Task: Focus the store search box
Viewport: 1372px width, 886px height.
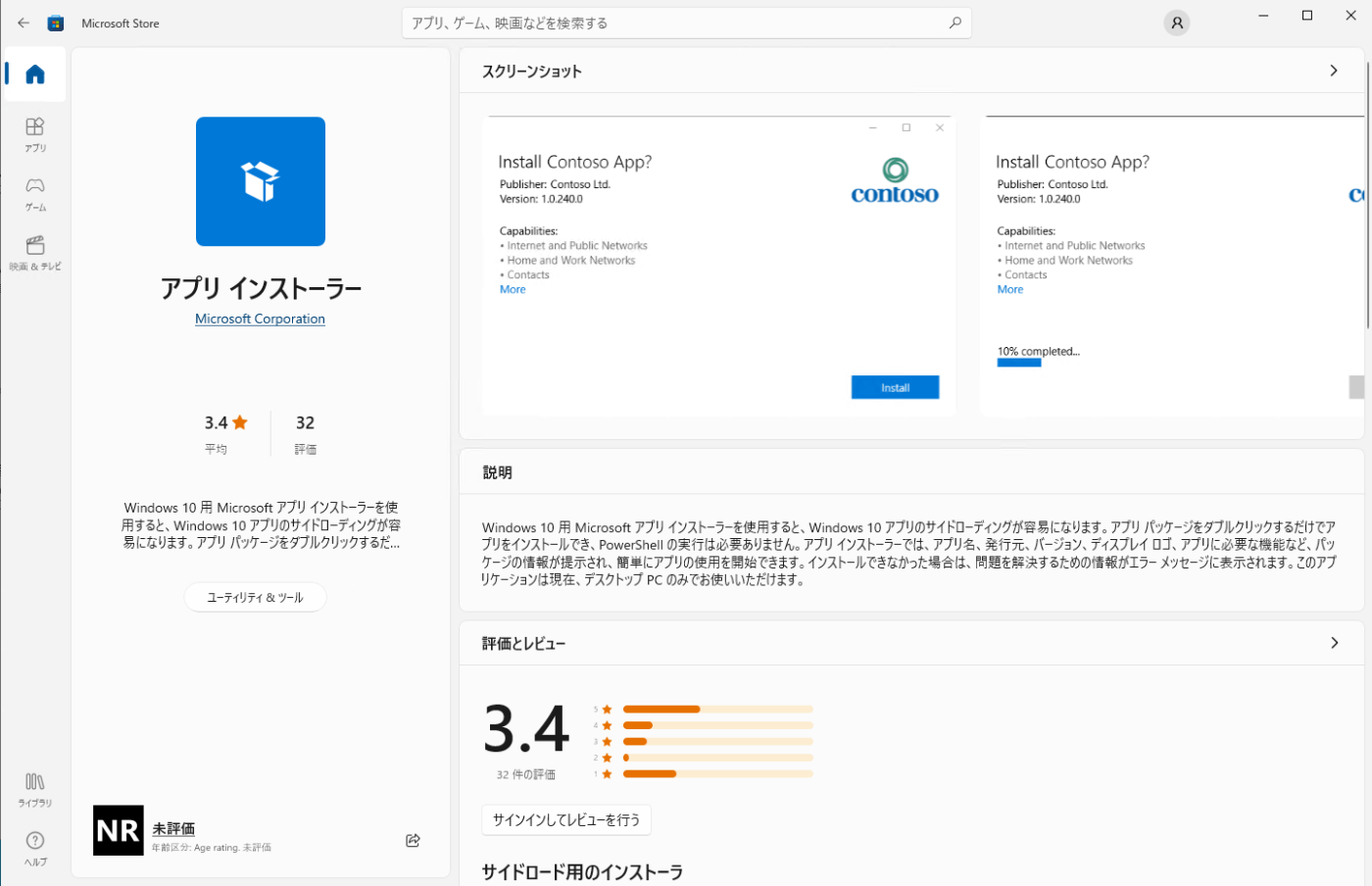Action: point(686,23)
